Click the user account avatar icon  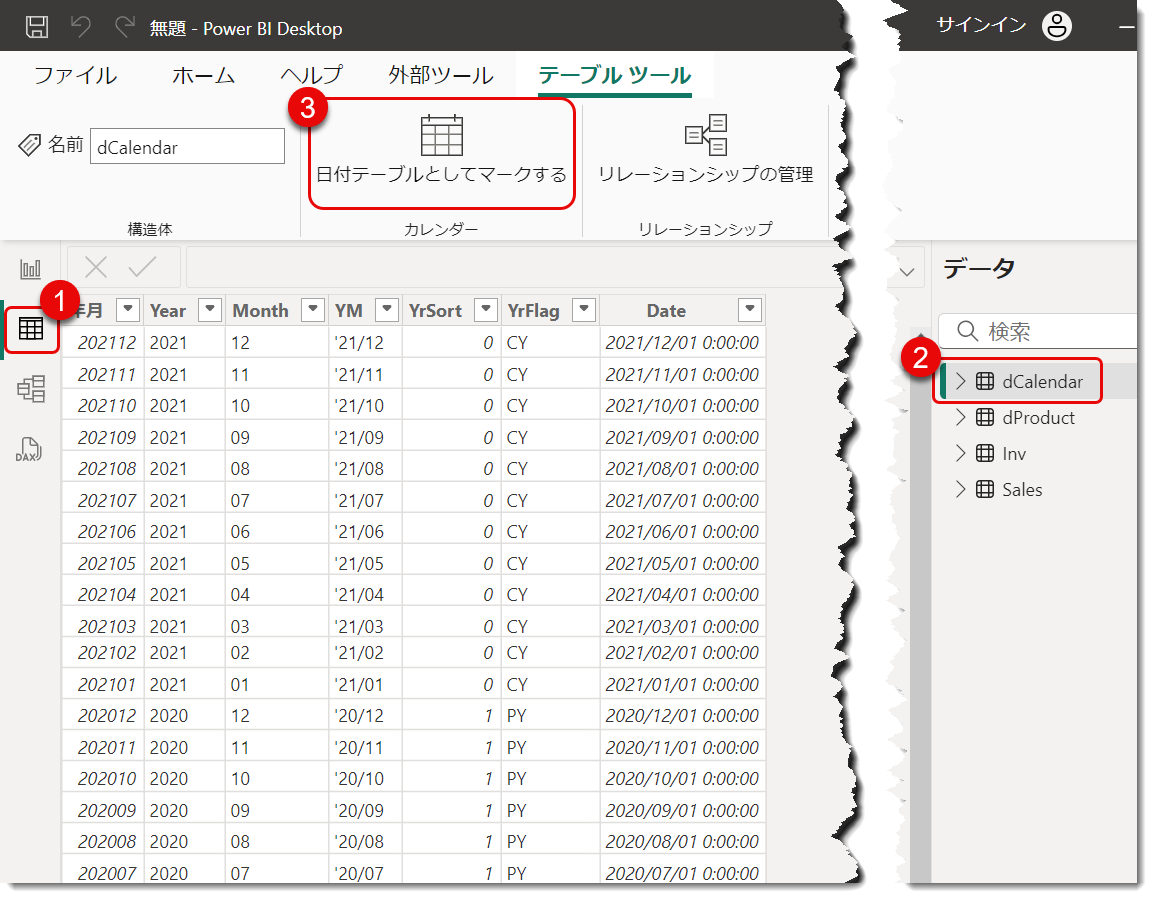[x=1056, y=26]
